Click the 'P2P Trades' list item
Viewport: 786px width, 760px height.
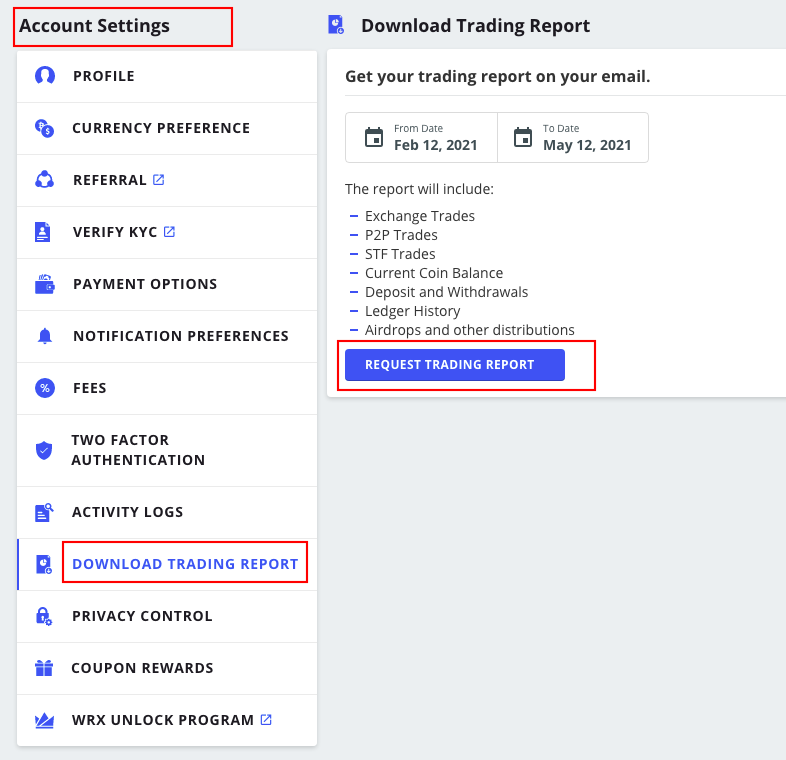point(401,235)
